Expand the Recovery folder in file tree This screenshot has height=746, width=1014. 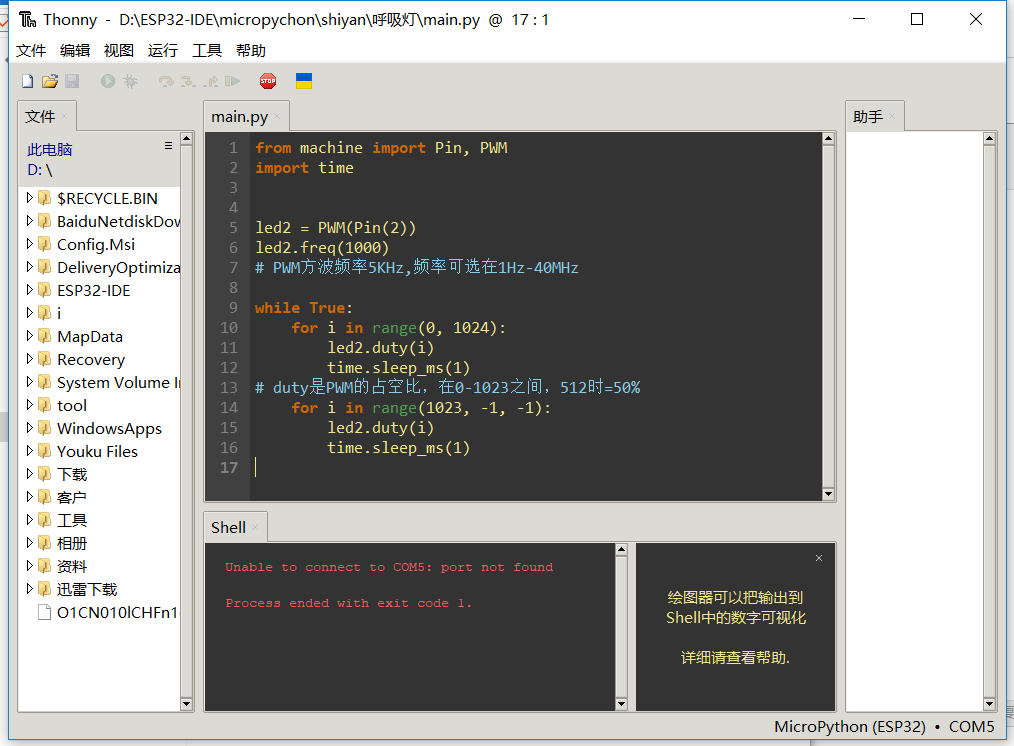click(30, 359)
